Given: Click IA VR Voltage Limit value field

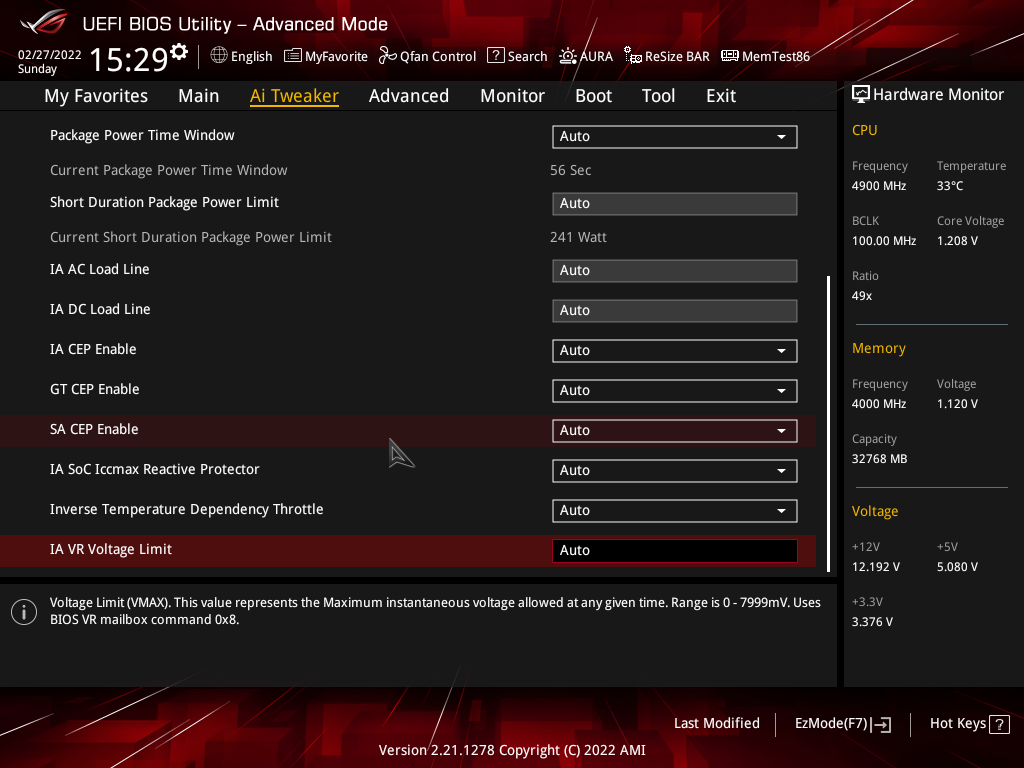Looking at the screenshot, I should point(675,551).
